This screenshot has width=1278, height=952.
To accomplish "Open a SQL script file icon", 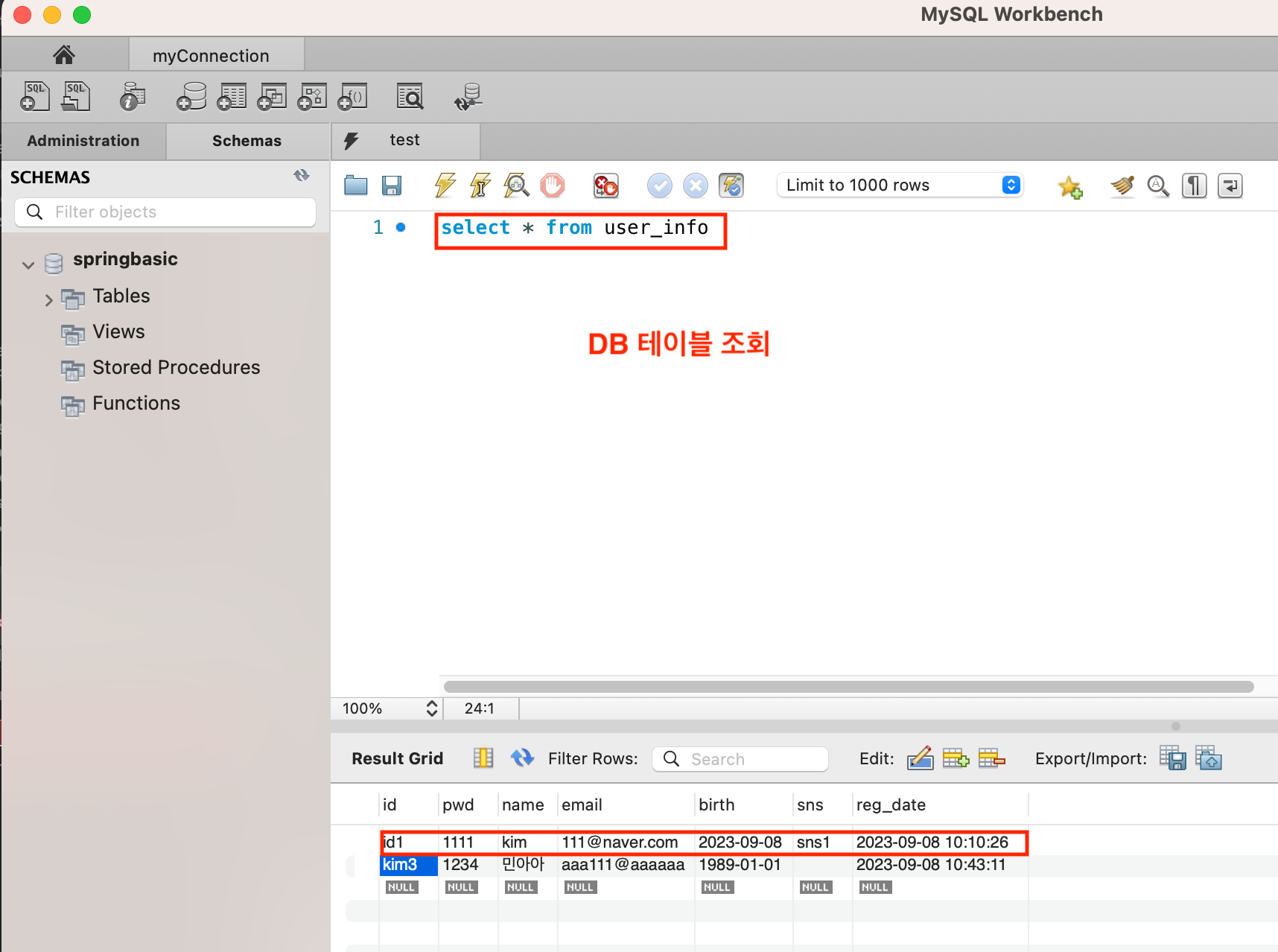I will [76, 96].
